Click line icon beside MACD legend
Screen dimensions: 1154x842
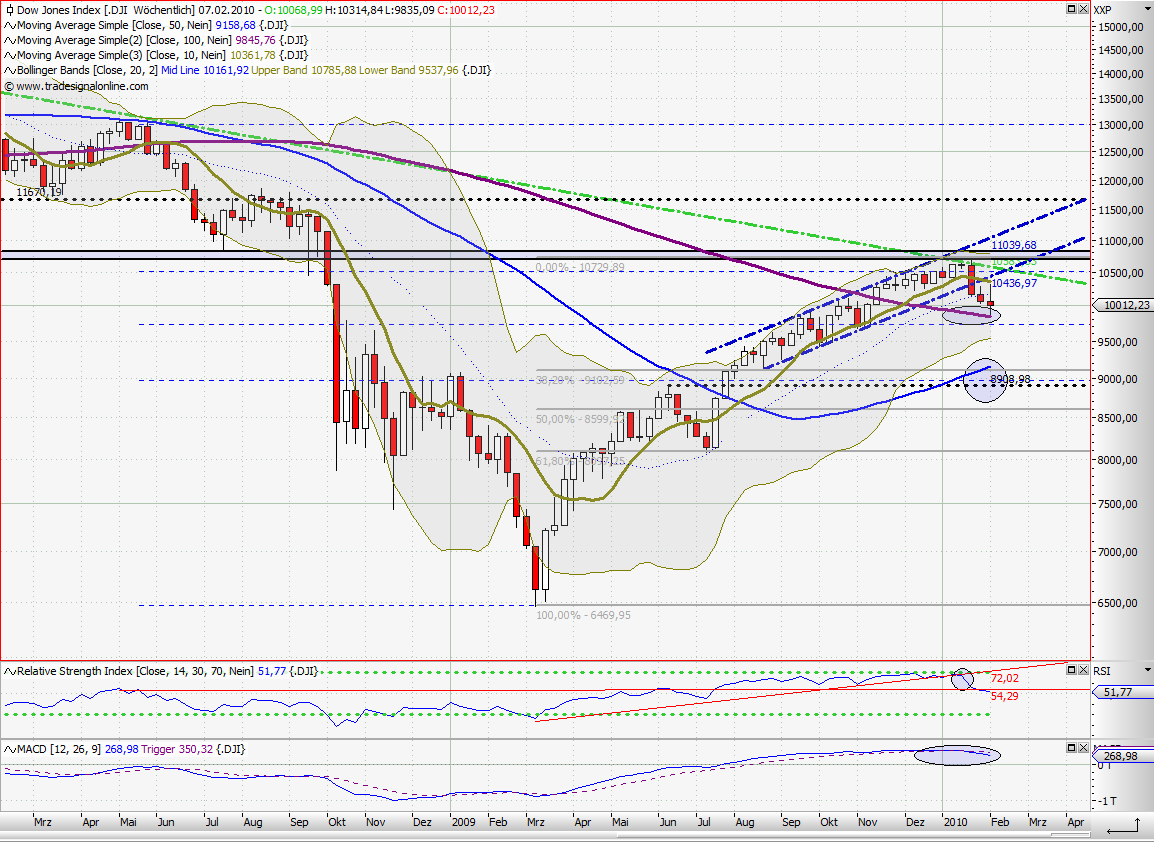point(10,749)
